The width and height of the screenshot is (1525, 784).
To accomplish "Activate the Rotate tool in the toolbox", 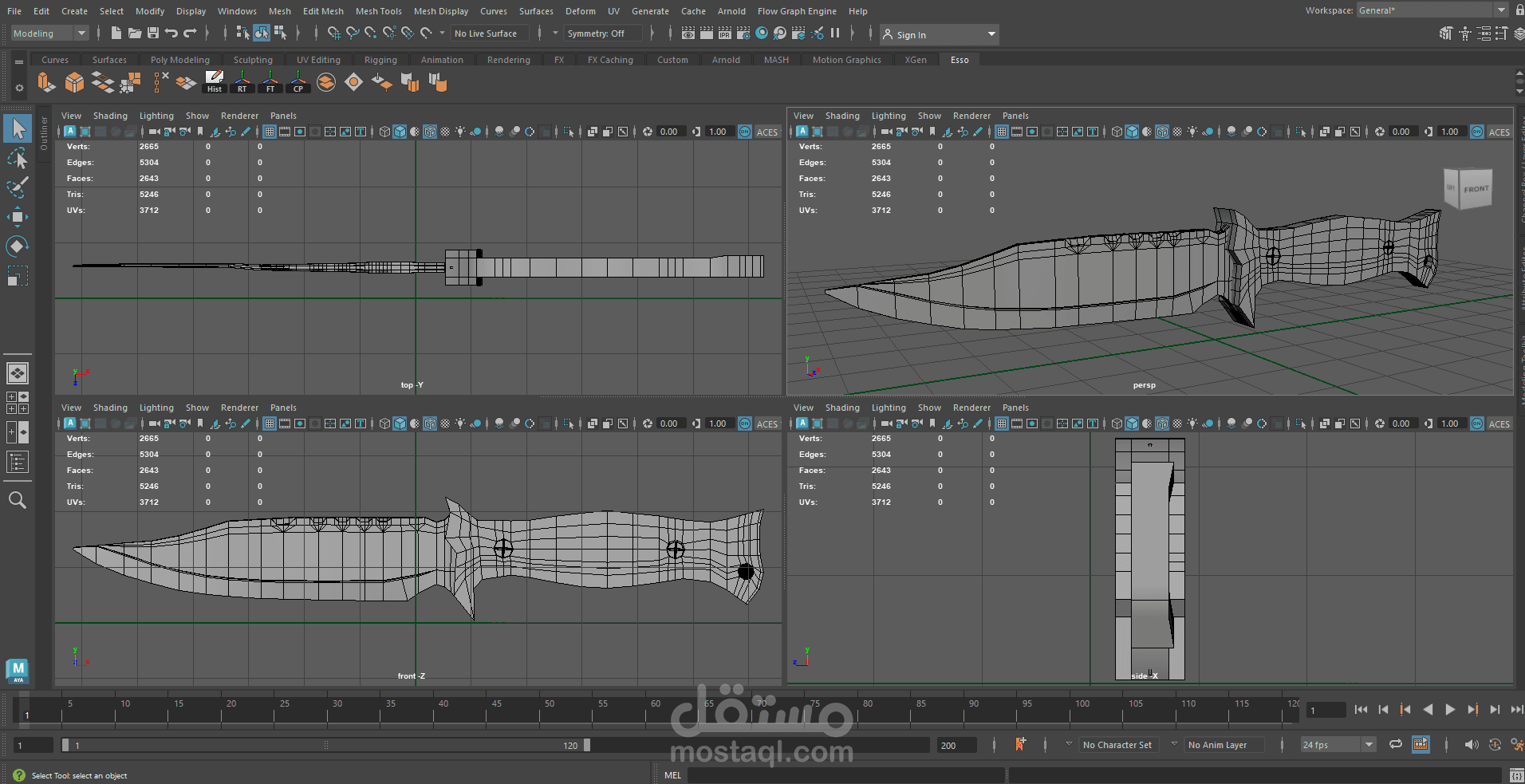I will point(17,246).
